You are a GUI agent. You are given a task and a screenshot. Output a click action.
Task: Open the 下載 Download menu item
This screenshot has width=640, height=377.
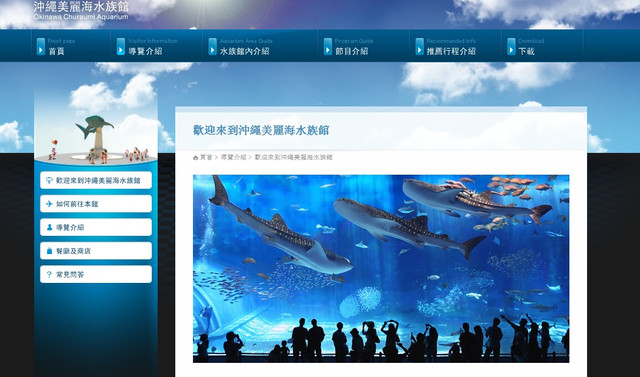tap(542, 46)
